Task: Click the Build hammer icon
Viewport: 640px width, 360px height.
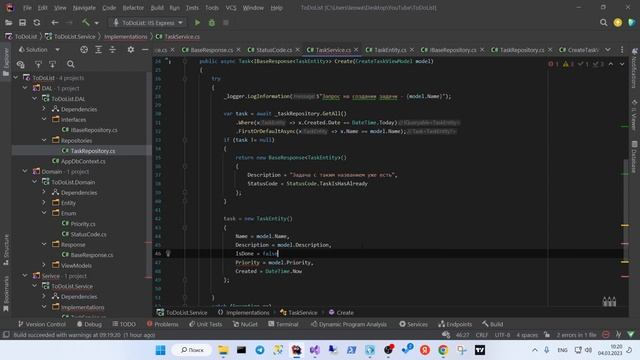Action: pos(86,23)
